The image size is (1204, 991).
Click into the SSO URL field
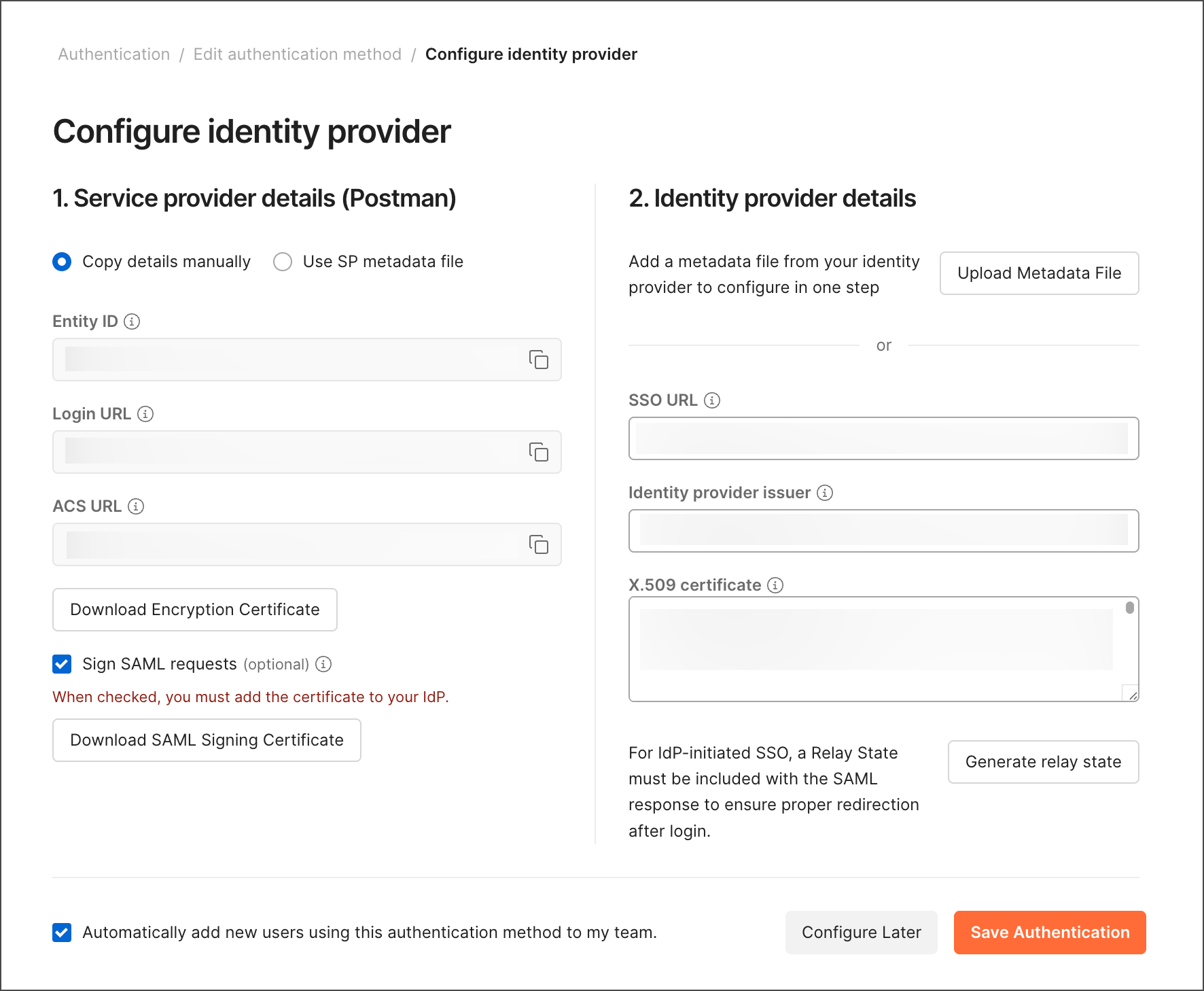(x=883, y=438)
